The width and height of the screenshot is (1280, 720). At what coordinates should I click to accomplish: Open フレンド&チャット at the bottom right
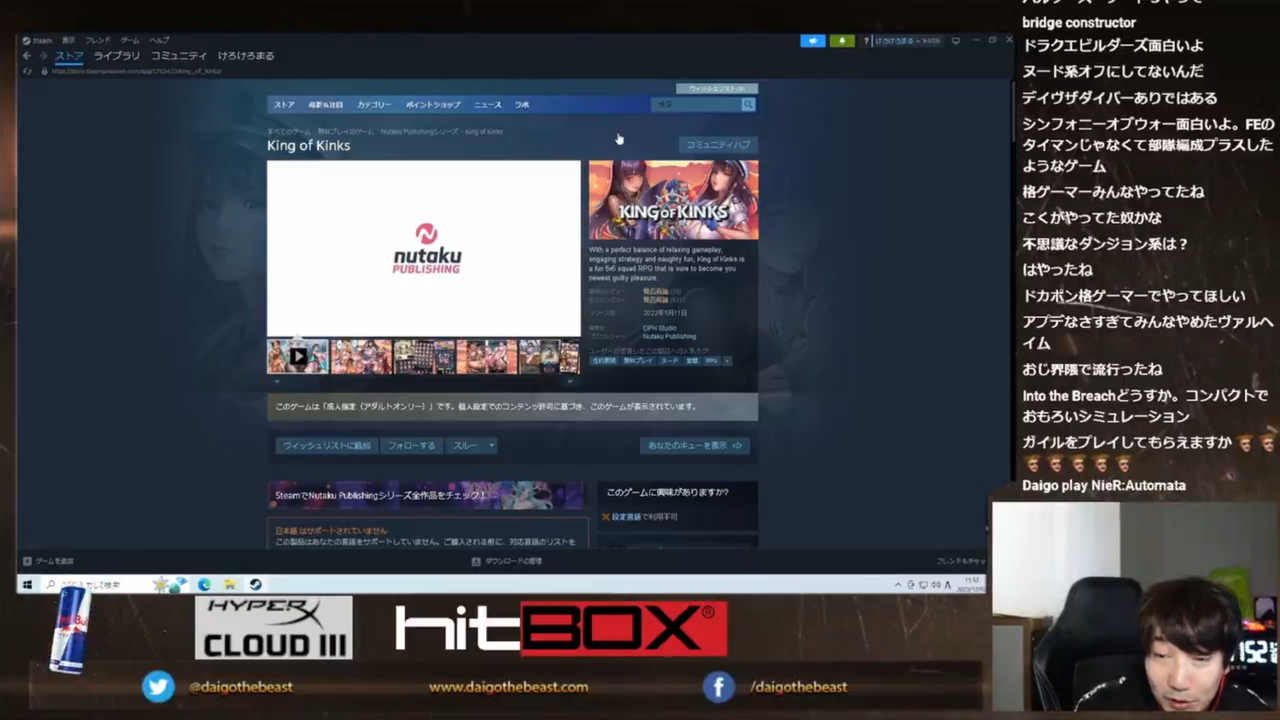[960, 561]
